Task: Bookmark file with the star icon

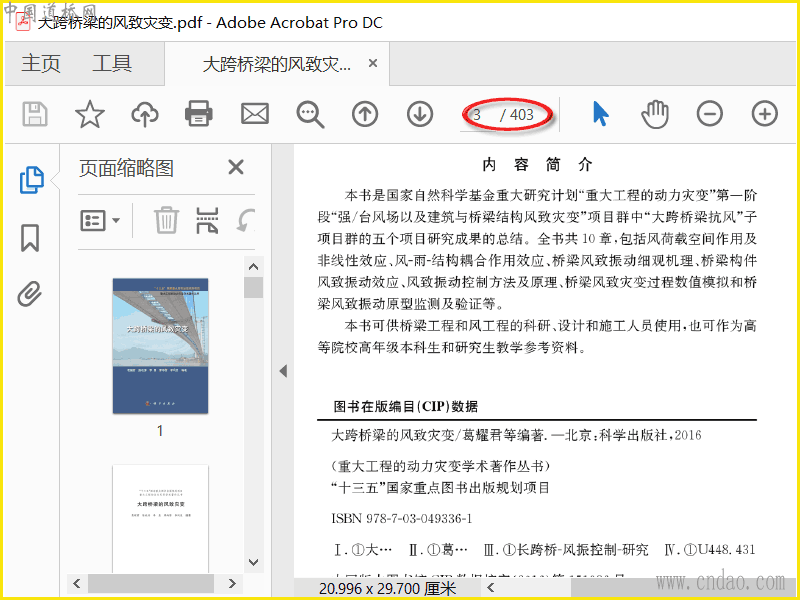Action: click(x=90, y=114)
